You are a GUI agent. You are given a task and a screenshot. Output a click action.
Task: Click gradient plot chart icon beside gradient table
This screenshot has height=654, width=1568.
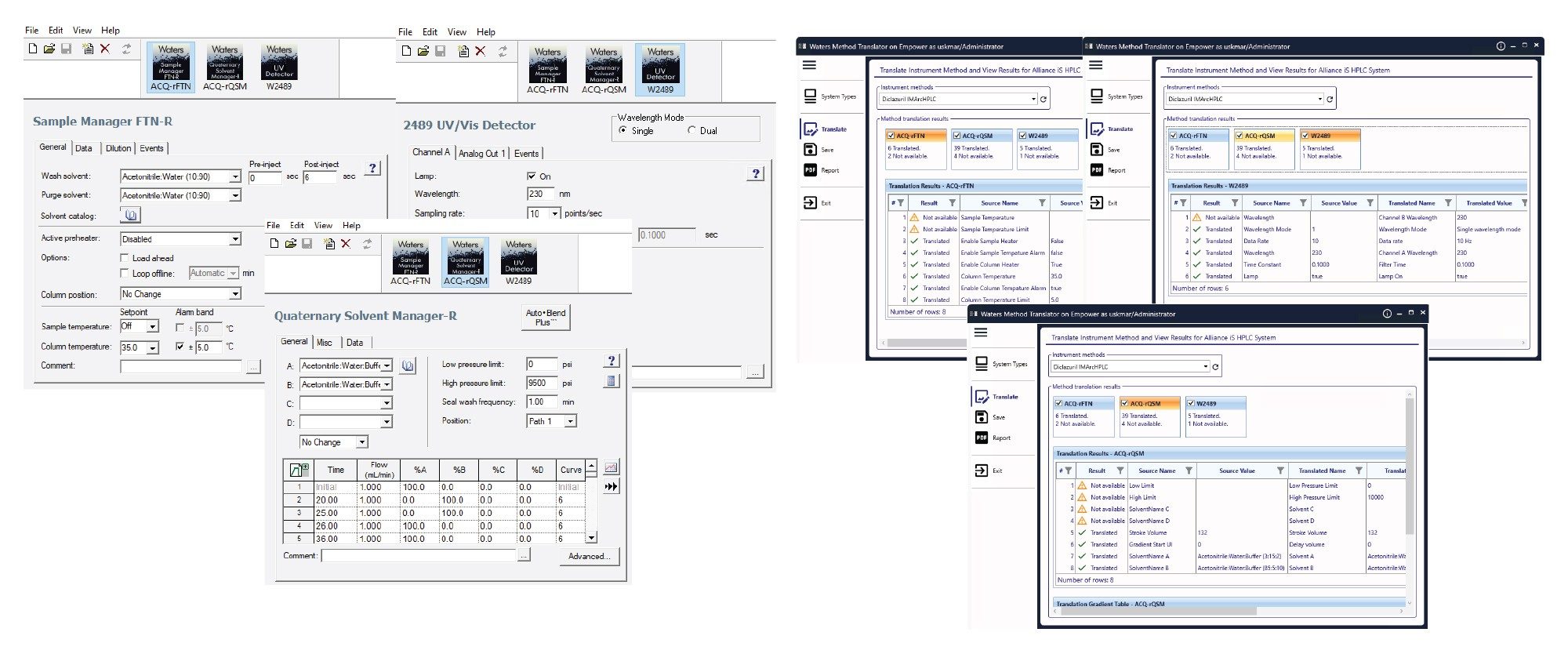[x=611, y=467]
